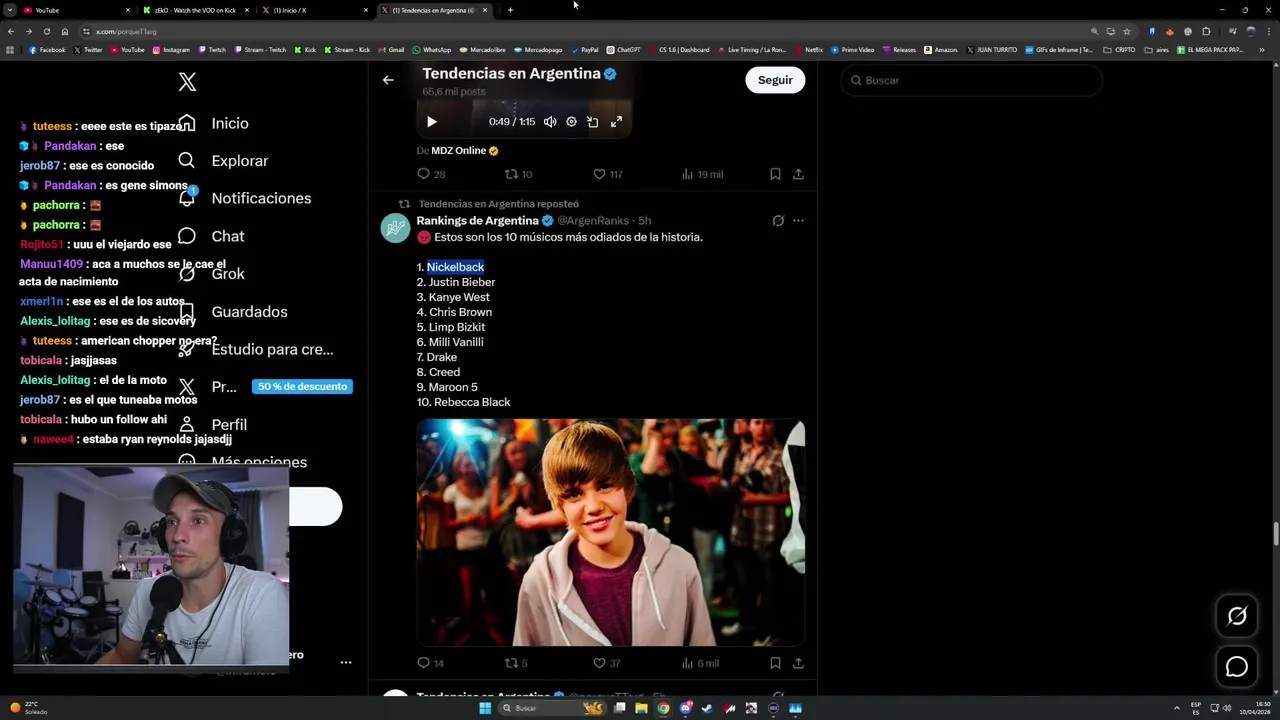Open the more options menu on the Rankings post
Screen dimensions: 1280x720
798,221
